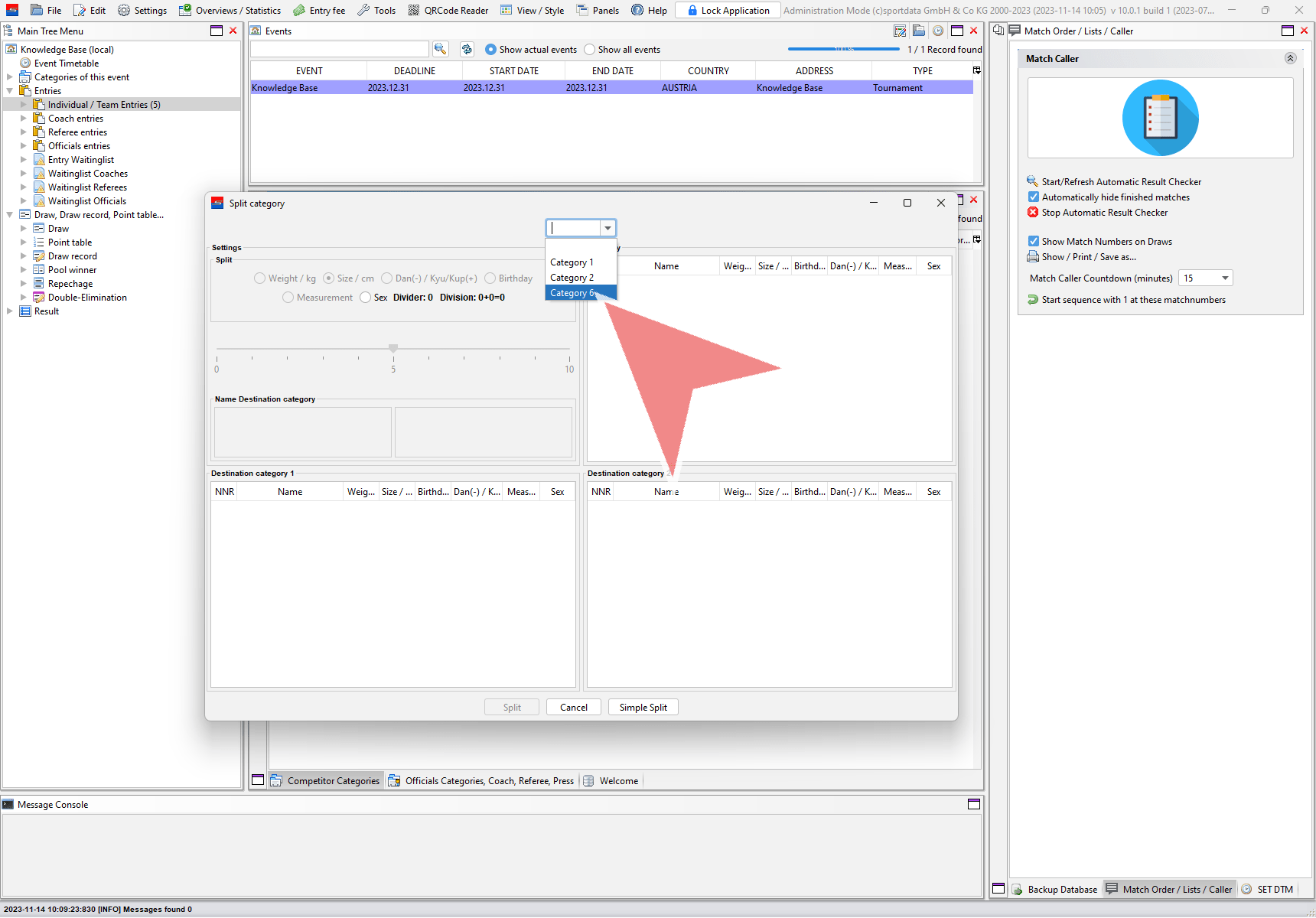Image resolution: width=1316 pixels, height=918 pixels.
Task: Click the QRCode Reader toolbar icon
Action: 414,10
